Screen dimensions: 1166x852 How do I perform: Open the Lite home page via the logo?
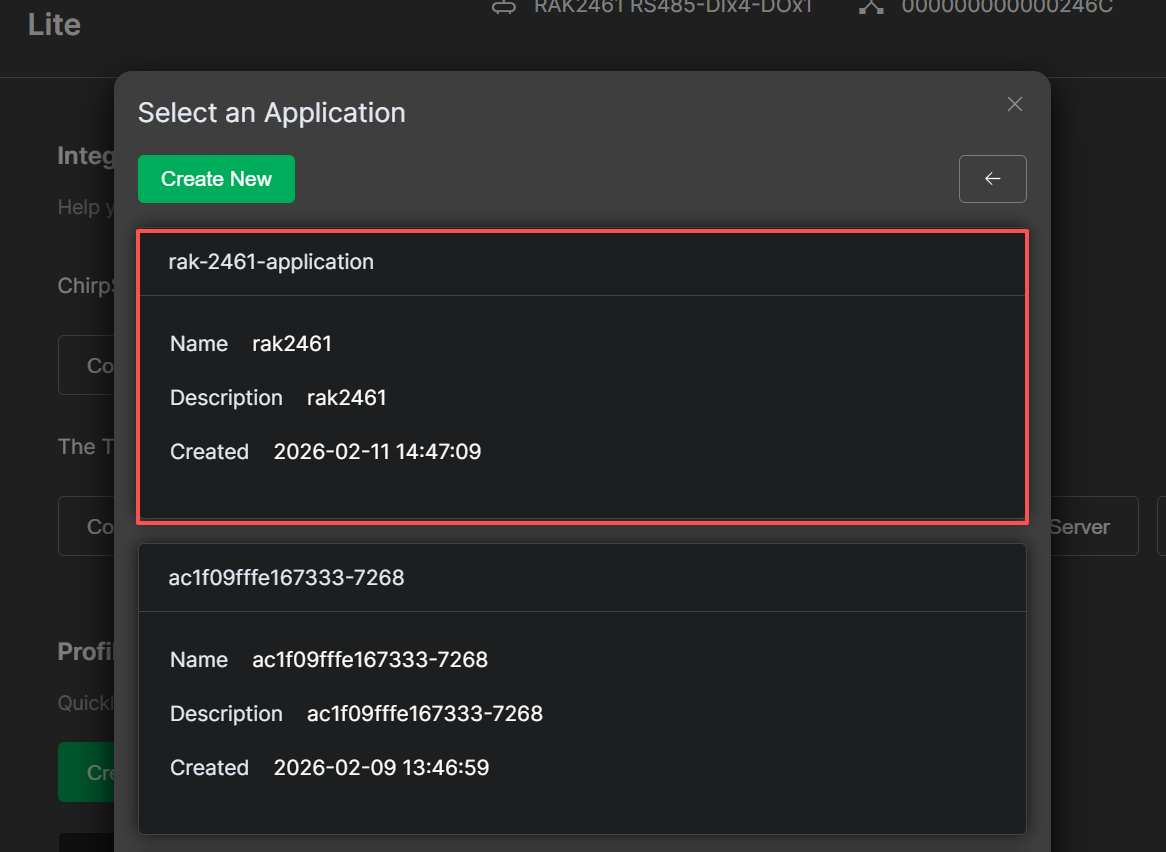pos(54,25)
